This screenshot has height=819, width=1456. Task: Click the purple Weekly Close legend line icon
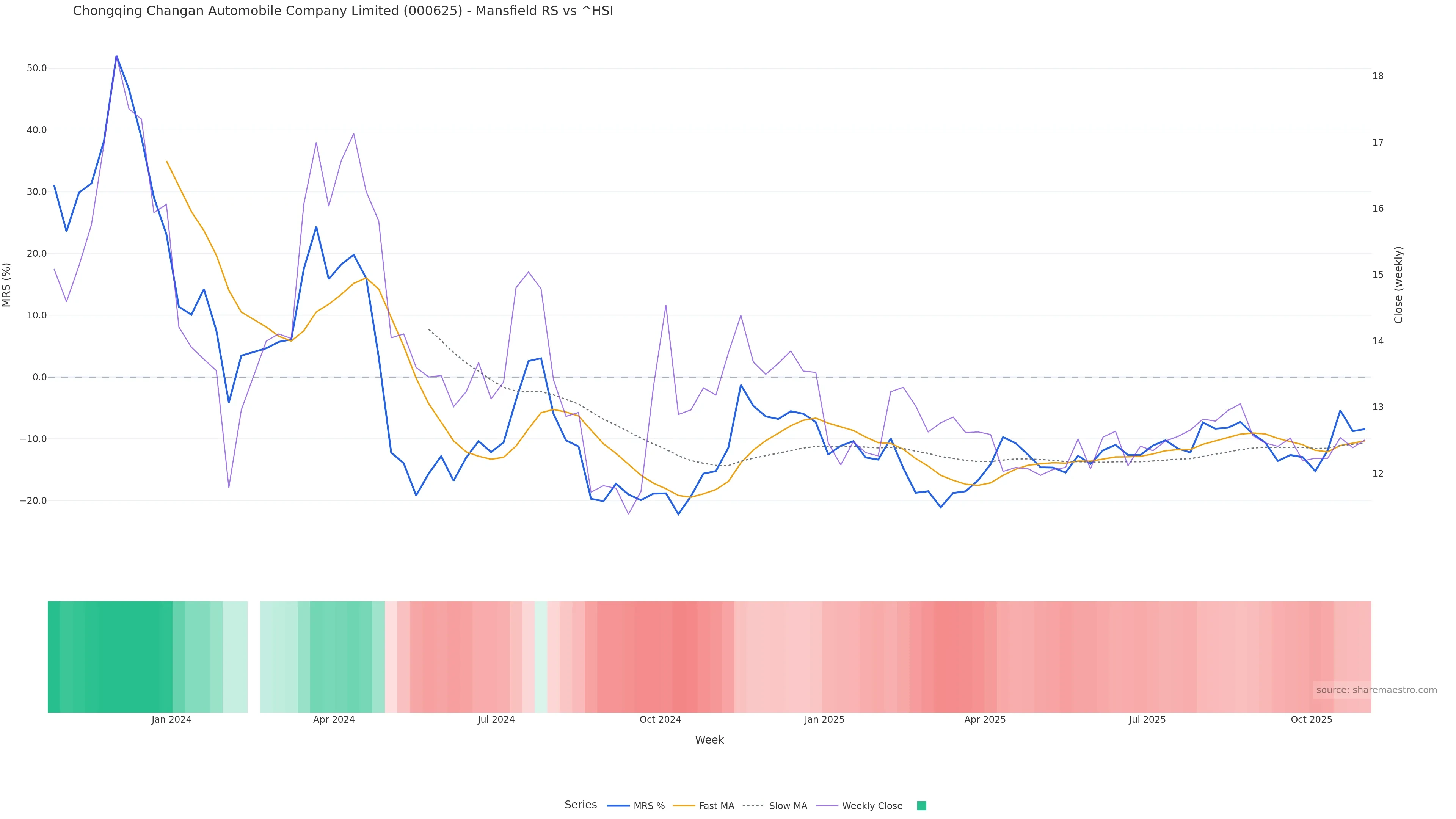827,806
